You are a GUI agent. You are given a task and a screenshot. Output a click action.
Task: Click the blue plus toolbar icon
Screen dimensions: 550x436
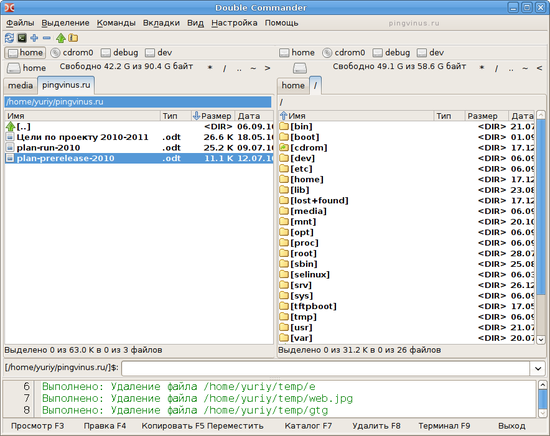(34, 38)
